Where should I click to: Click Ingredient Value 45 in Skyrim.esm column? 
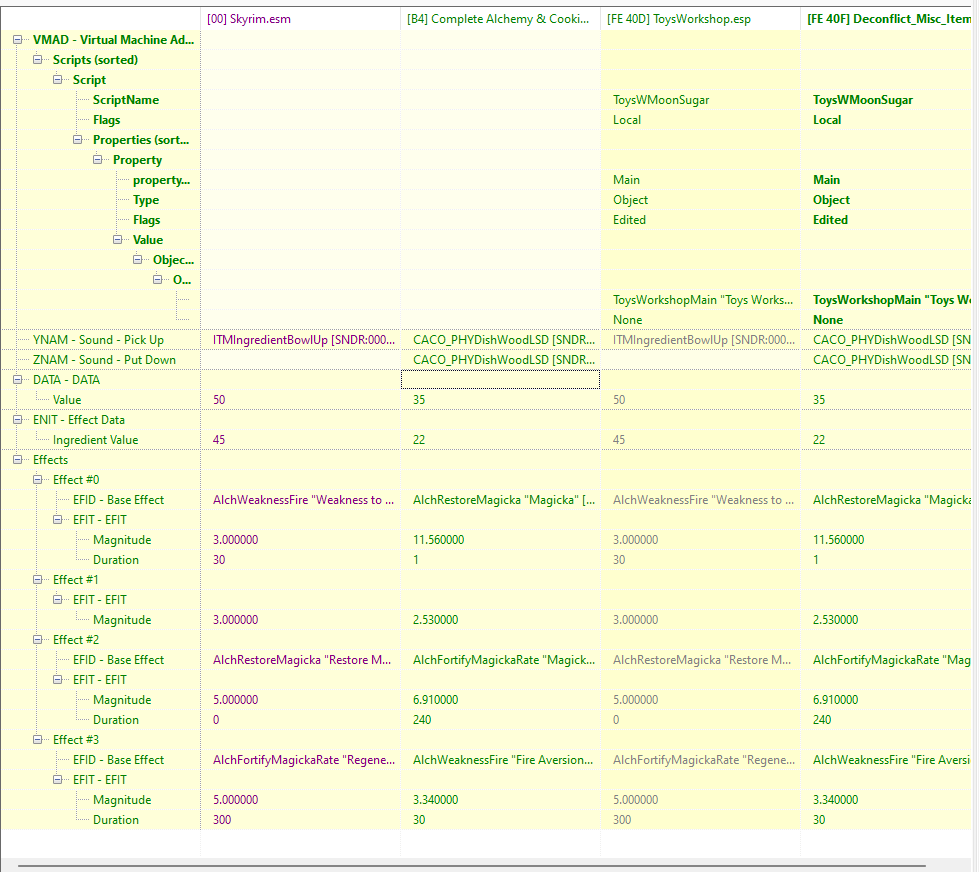click(219, 439)
